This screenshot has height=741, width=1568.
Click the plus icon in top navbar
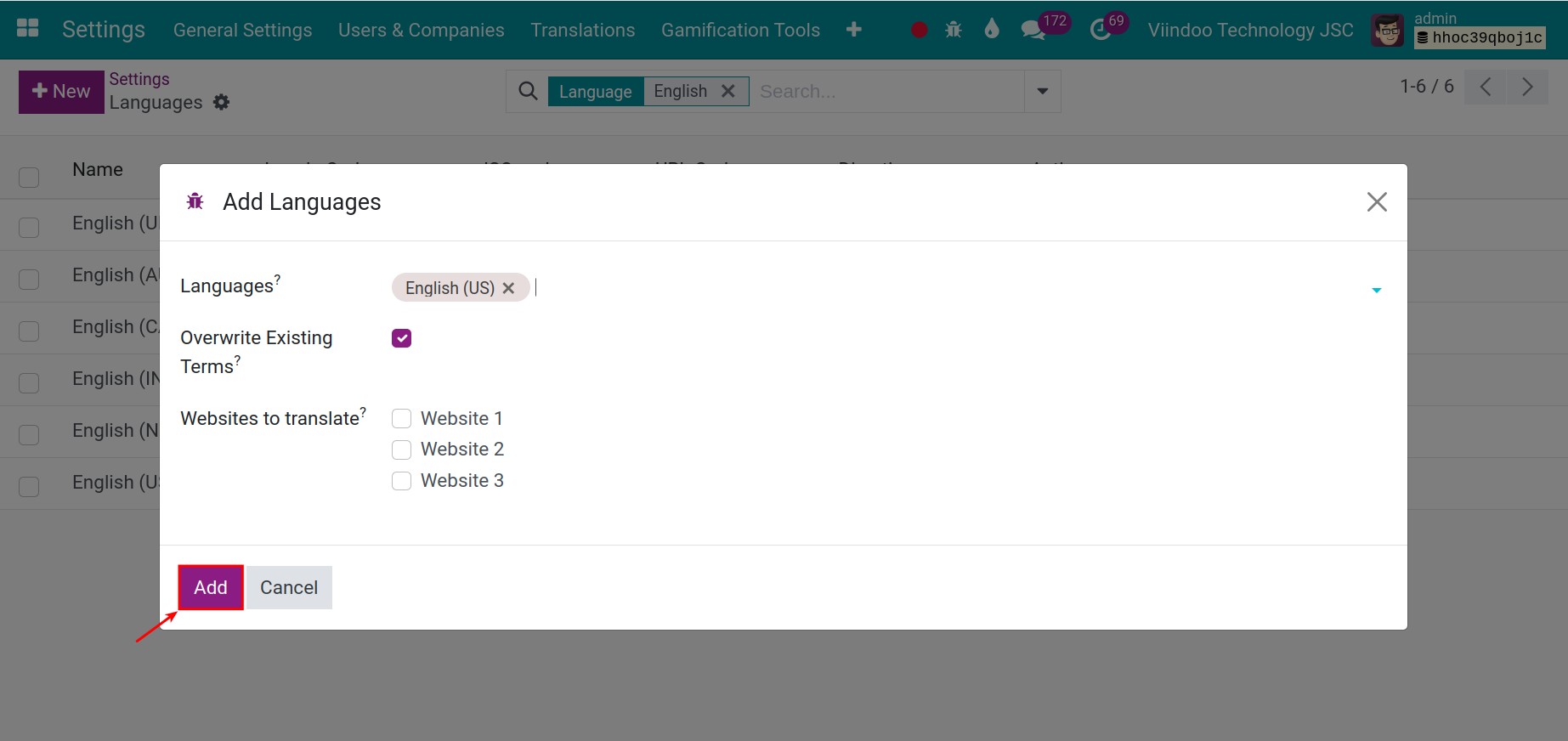[x=854, y=30]
